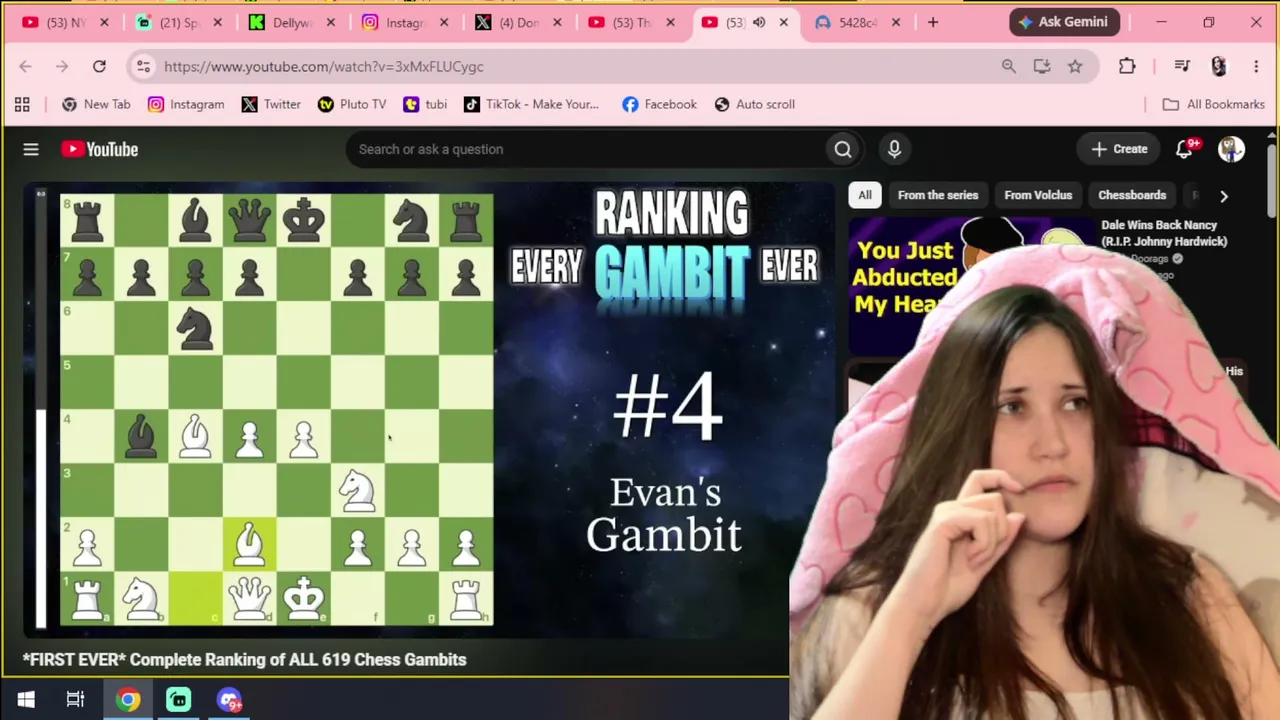Click the Ask Gemini button
Screen dimensions: 1280x720
click(x=1064, y=22)
